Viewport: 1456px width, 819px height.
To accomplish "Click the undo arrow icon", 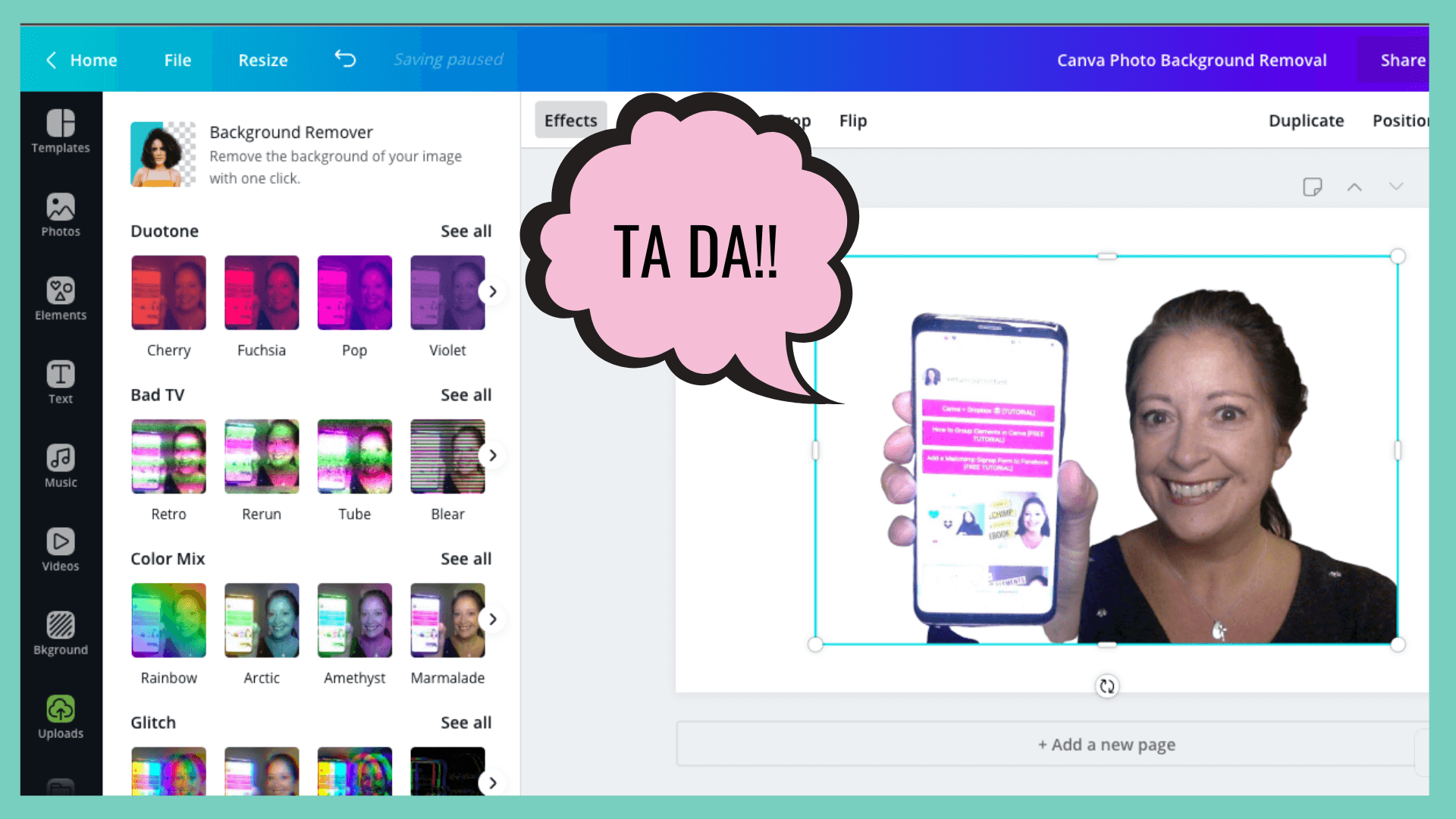I will tap(345, 59).
